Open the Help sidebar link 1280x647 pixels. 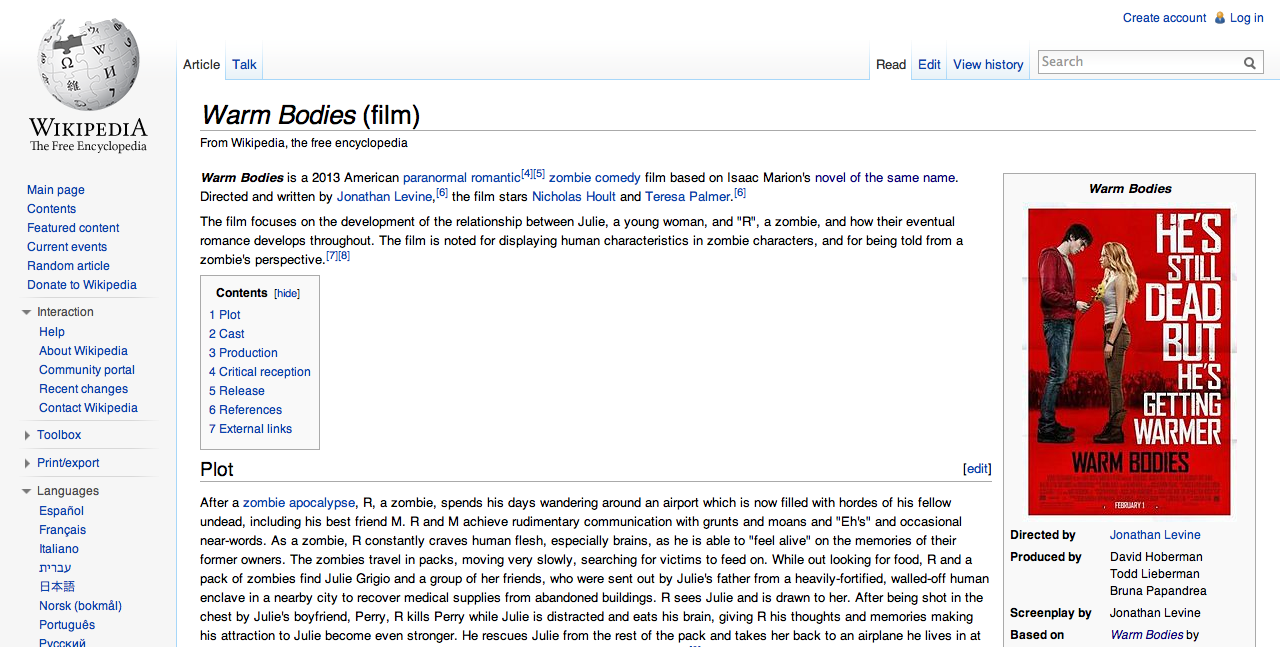click(x=52, y=332)
